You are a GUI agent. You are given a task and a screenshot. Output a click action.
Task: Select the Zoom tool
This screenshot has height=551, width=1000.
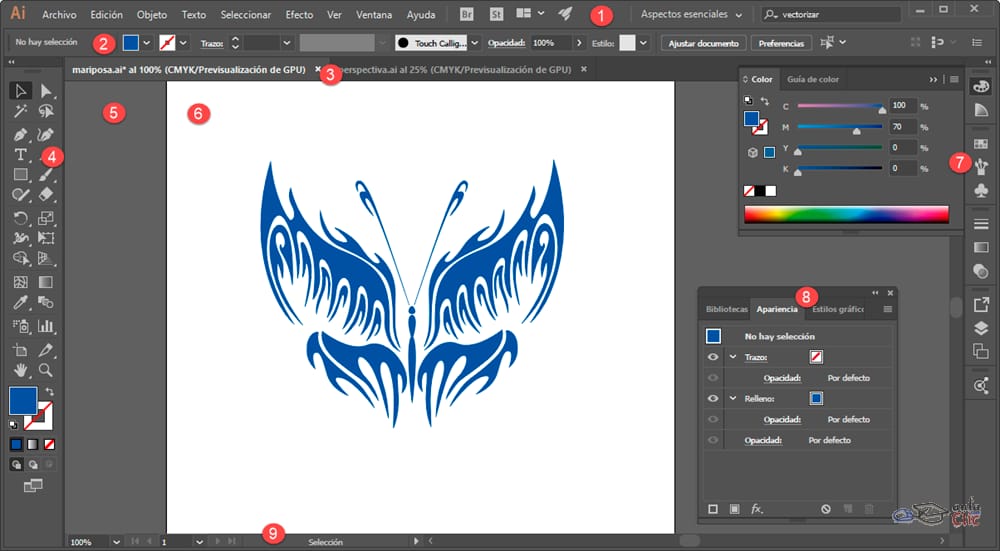tap(45, 370)
